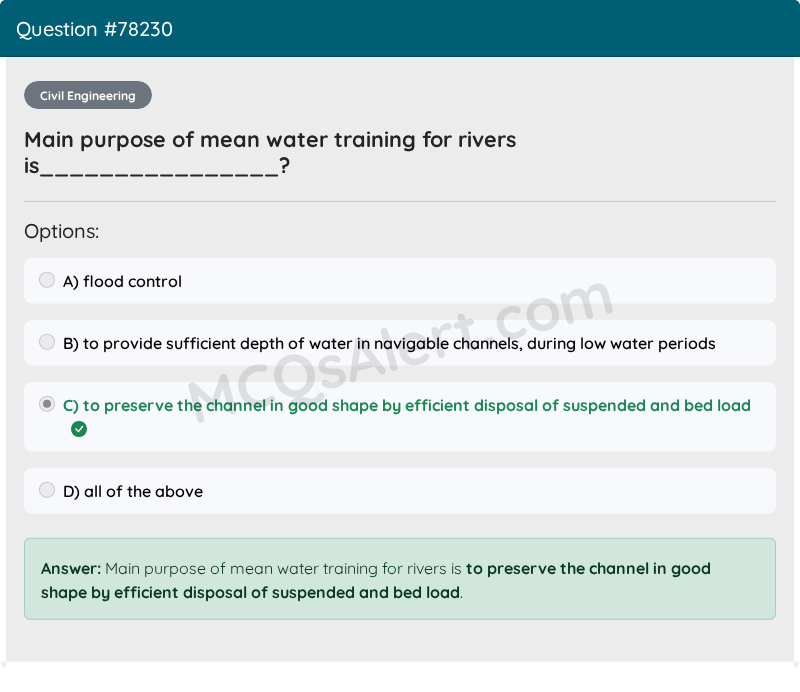This screenshot has height=692, width=800.
Task: Choose option B about sufficient depth of water
Action: pos(389,344)
